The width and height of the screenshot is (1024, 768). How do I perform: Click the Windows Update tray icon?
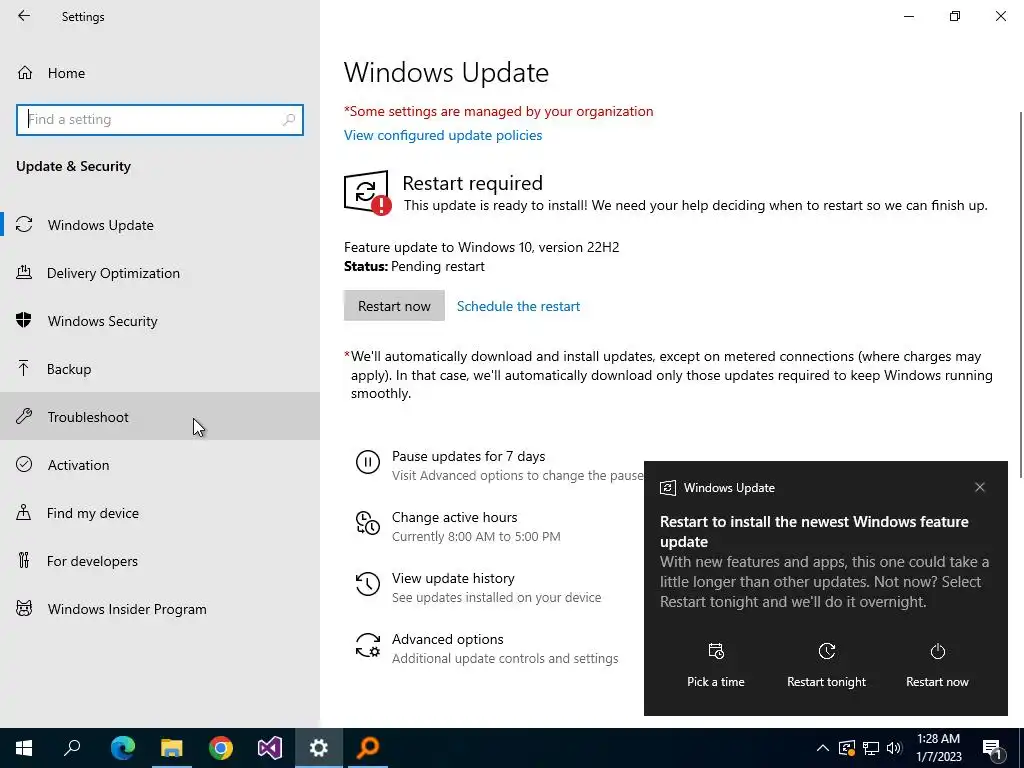pyautogui.click(x=847, y=748)
